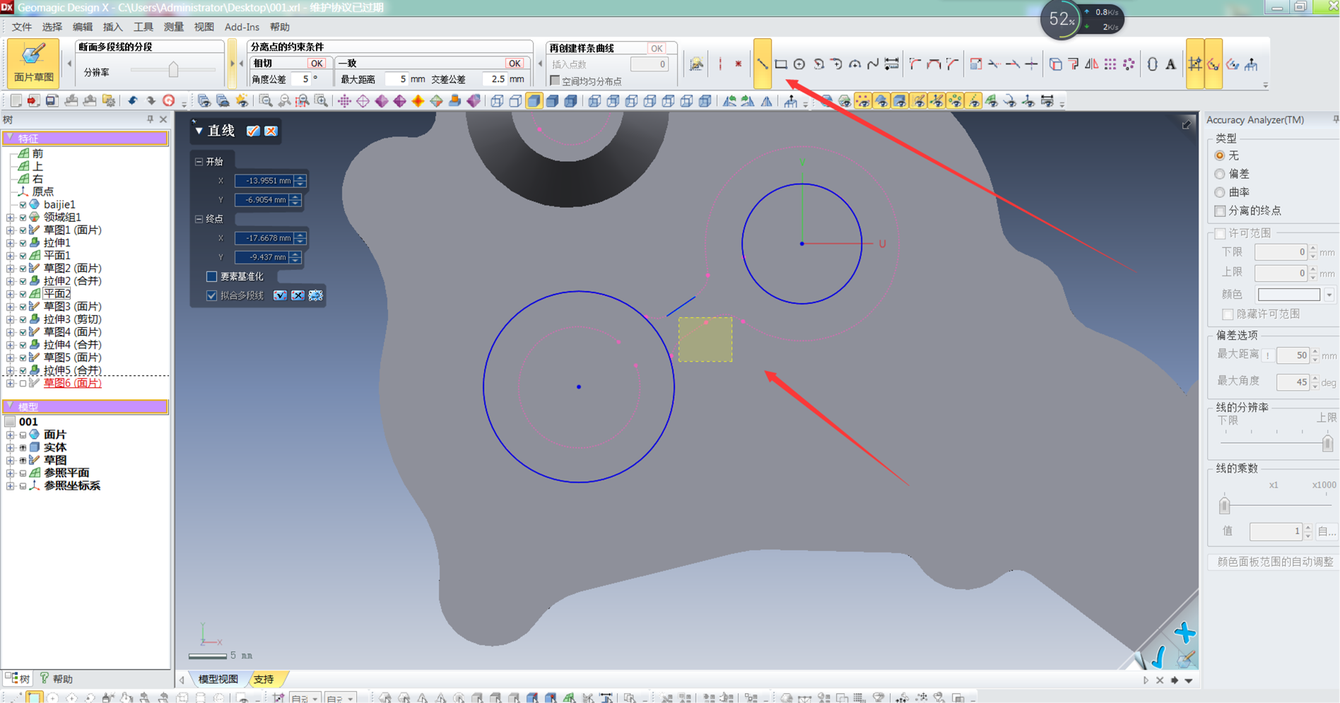Activate the shaded view mode icon

[533, 101]
